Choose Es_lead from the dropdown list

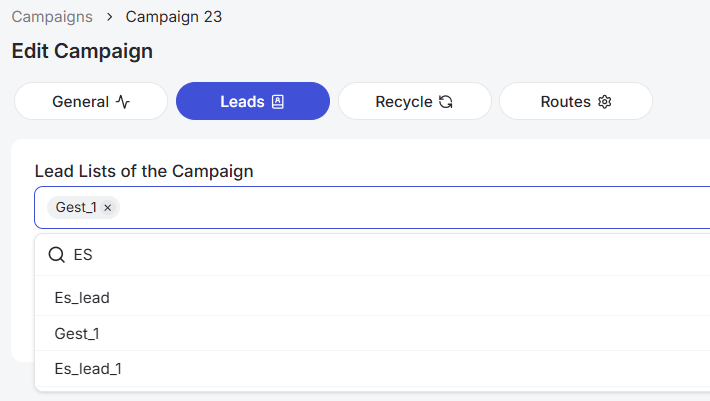click(372, 298)
